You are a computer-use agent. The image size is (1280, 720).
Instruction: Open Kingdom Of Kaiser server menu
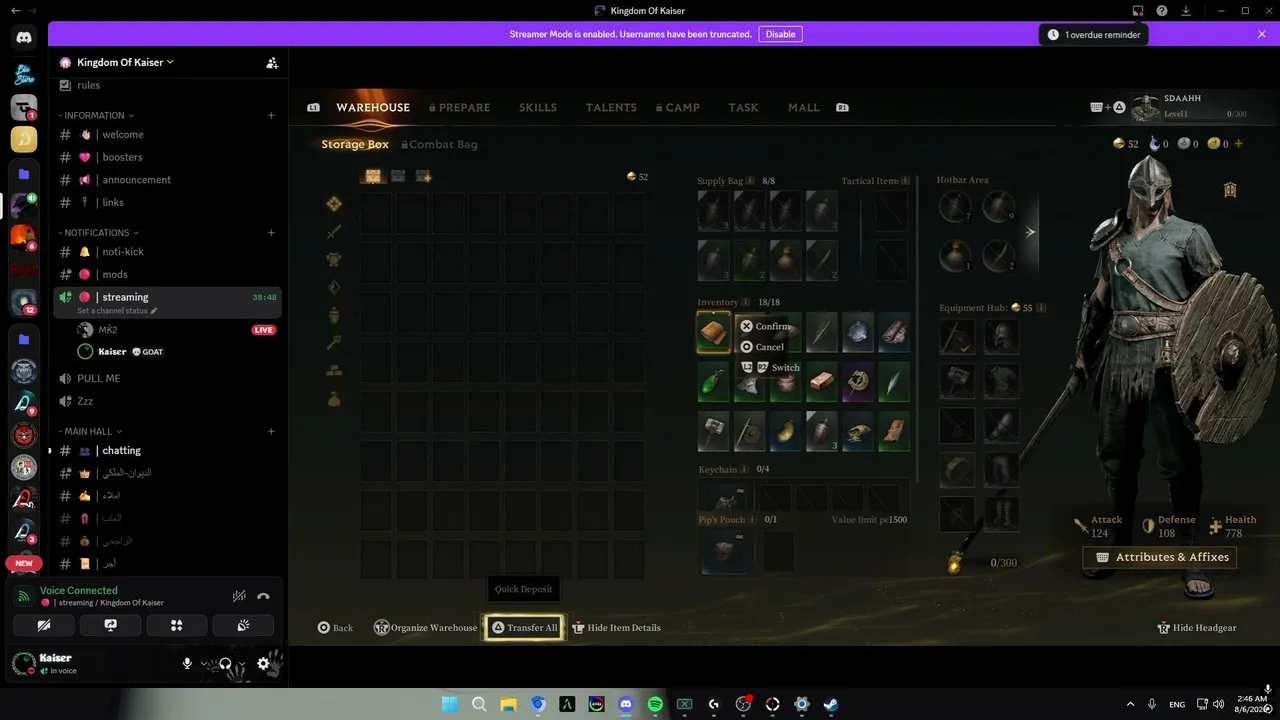[125, 62]
